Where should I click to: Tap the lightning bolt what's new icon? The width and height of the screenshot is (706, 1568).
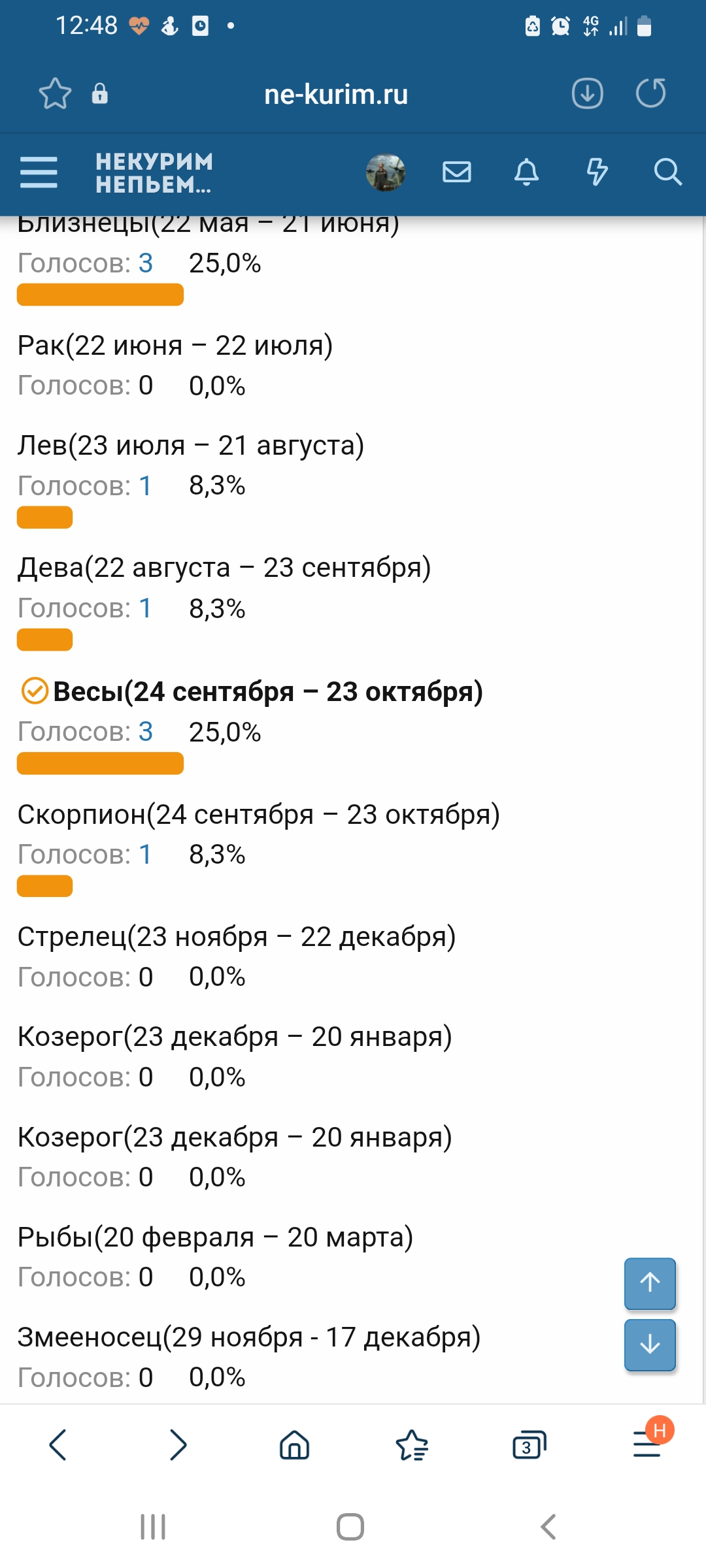click(x=597, y=172)
